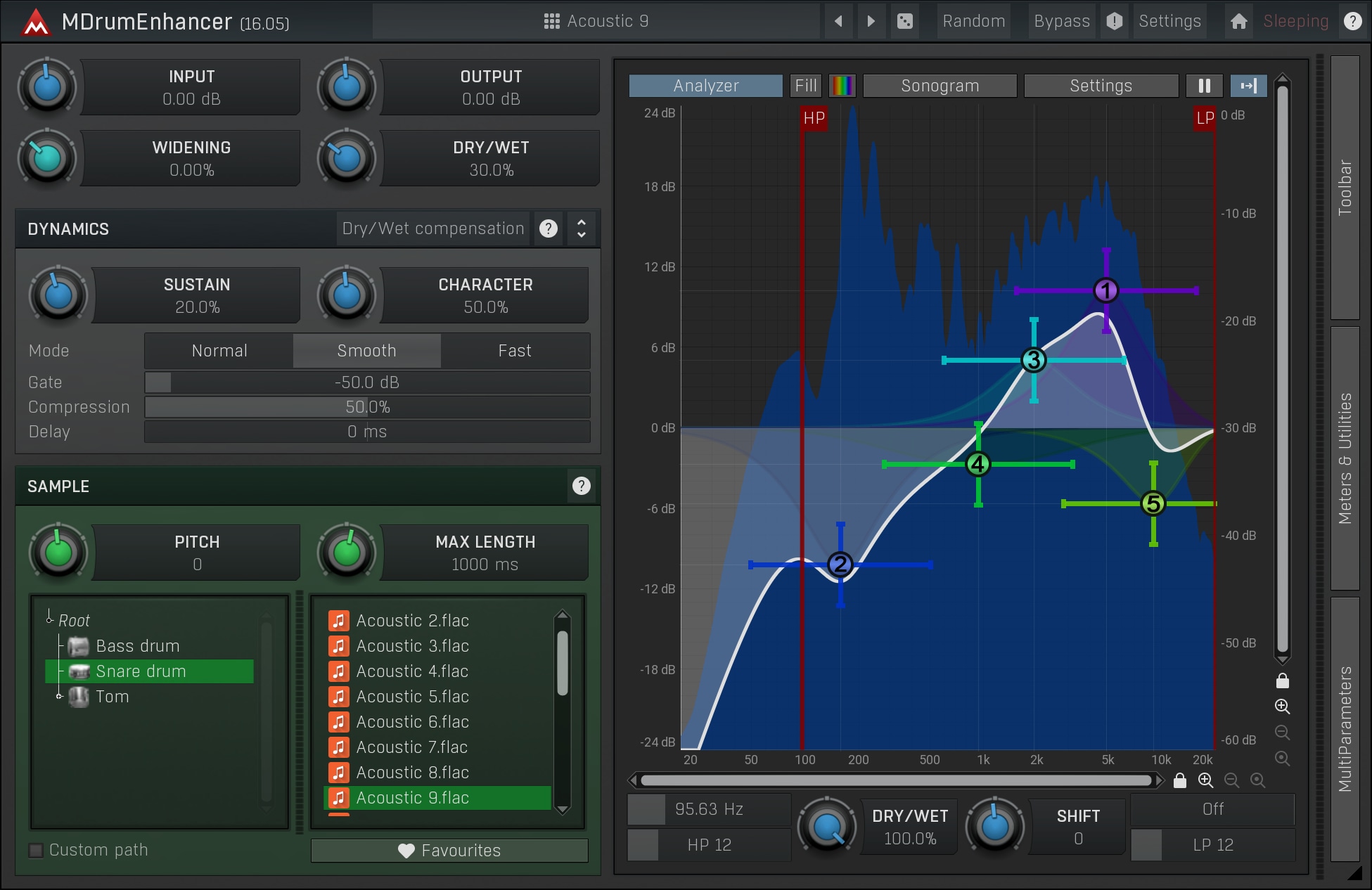Open Sample section help icon

click(x=582, y=486)
